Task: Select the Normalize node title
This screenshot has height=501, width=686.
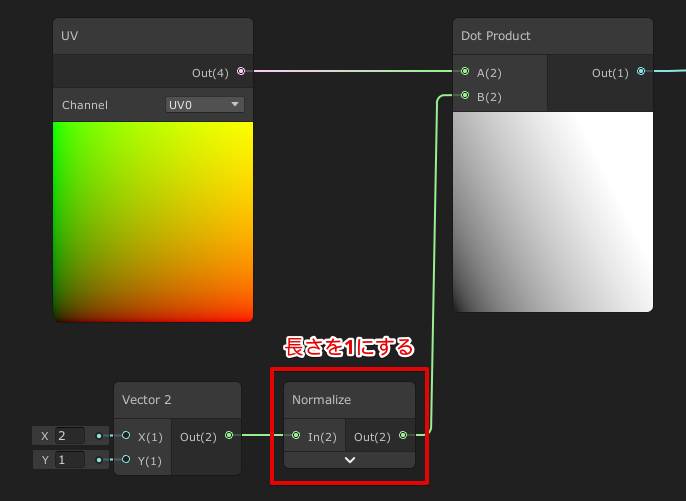Action: [x=321, y=400]
